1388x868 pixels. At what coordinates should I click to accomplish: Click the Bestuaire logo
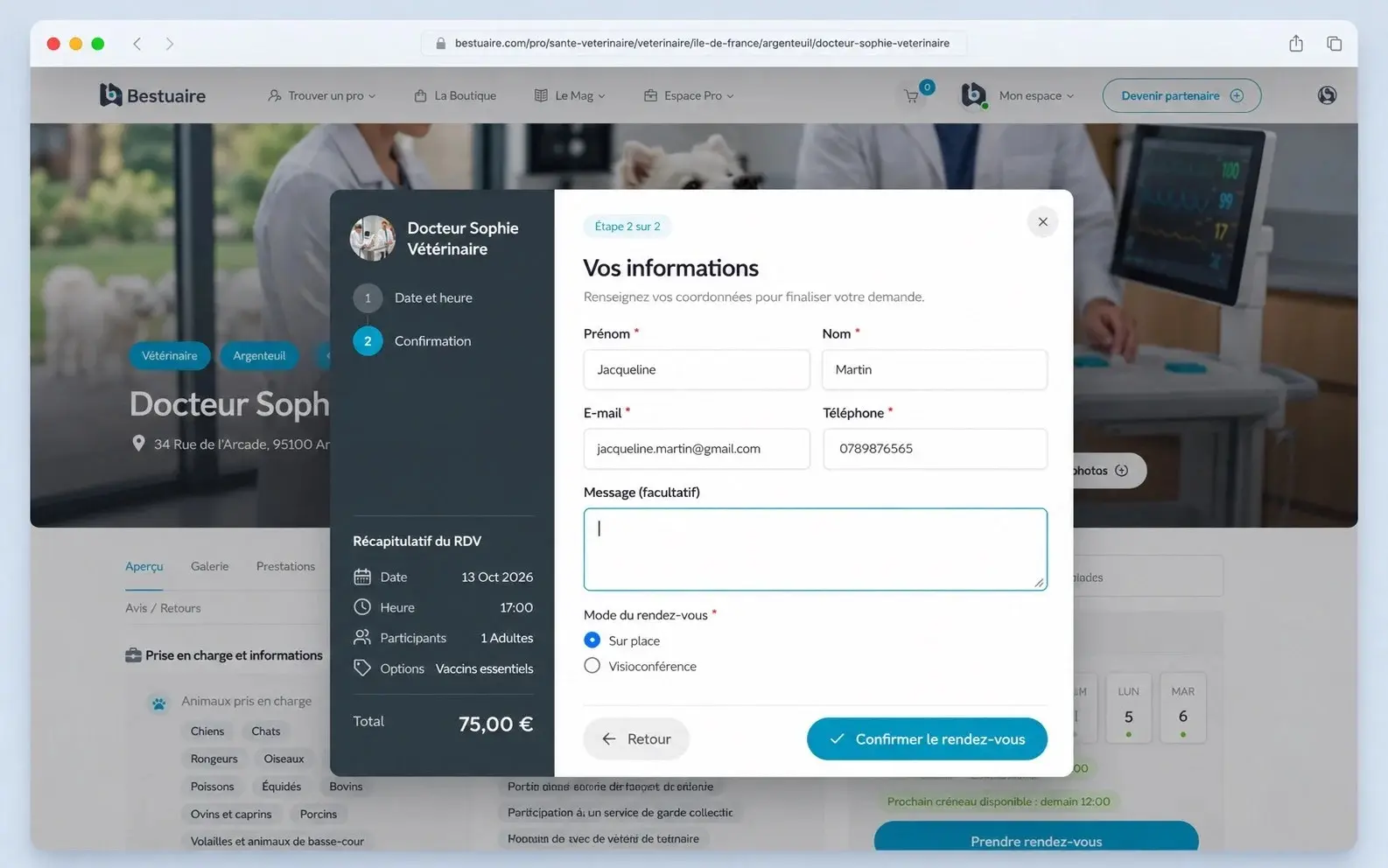[152, 95]
